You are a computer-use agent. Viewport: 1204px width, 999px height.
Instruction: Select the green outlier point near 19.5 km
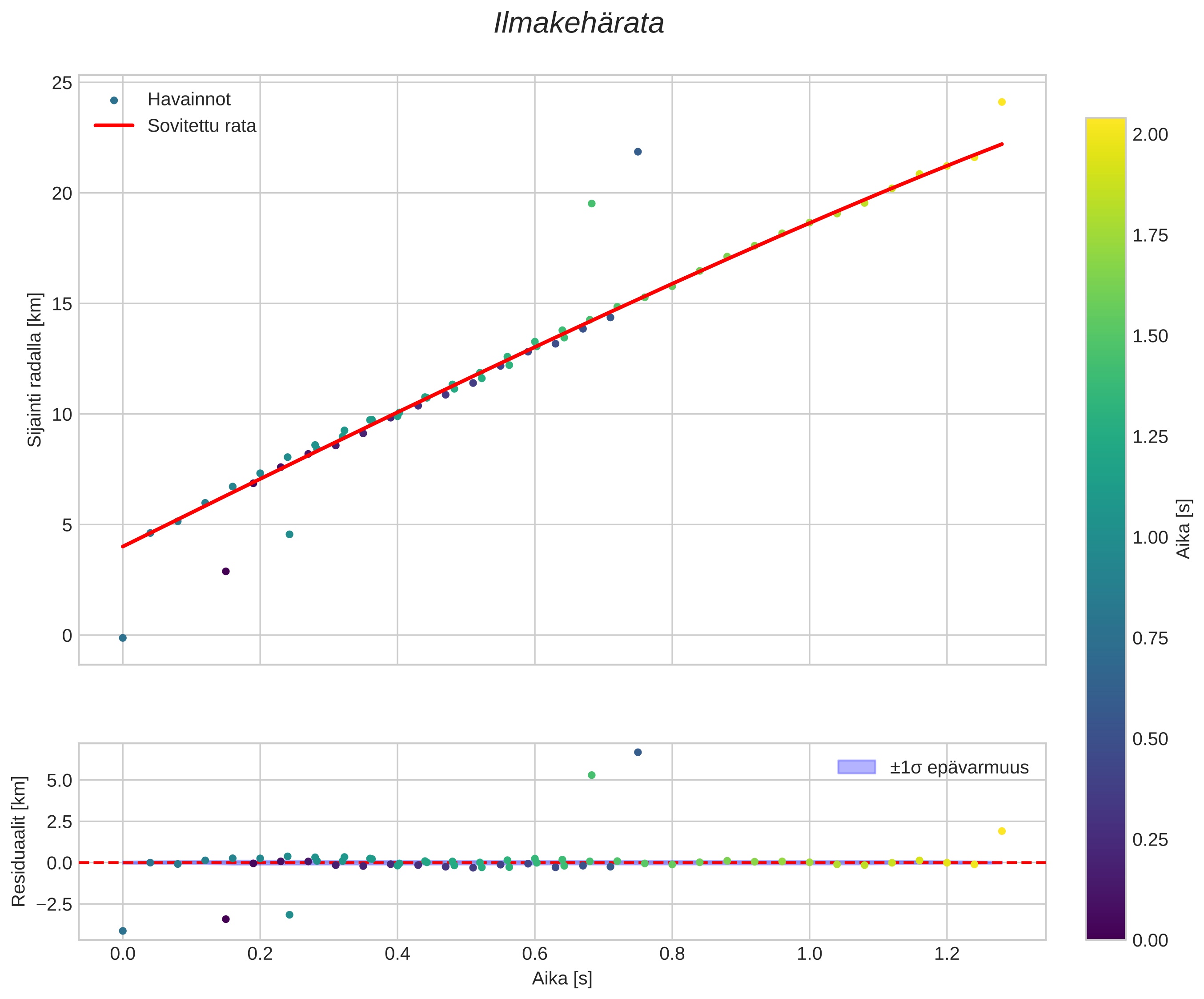(592, 204)
